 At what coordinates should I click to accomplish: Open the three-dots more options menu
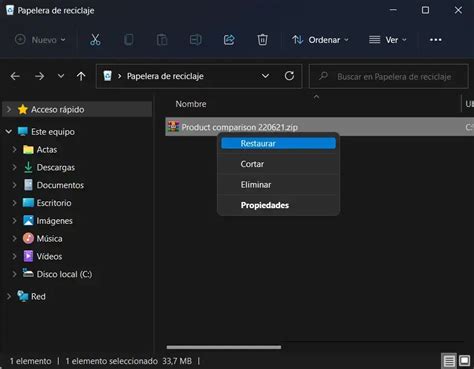click(x=435, y=40)
